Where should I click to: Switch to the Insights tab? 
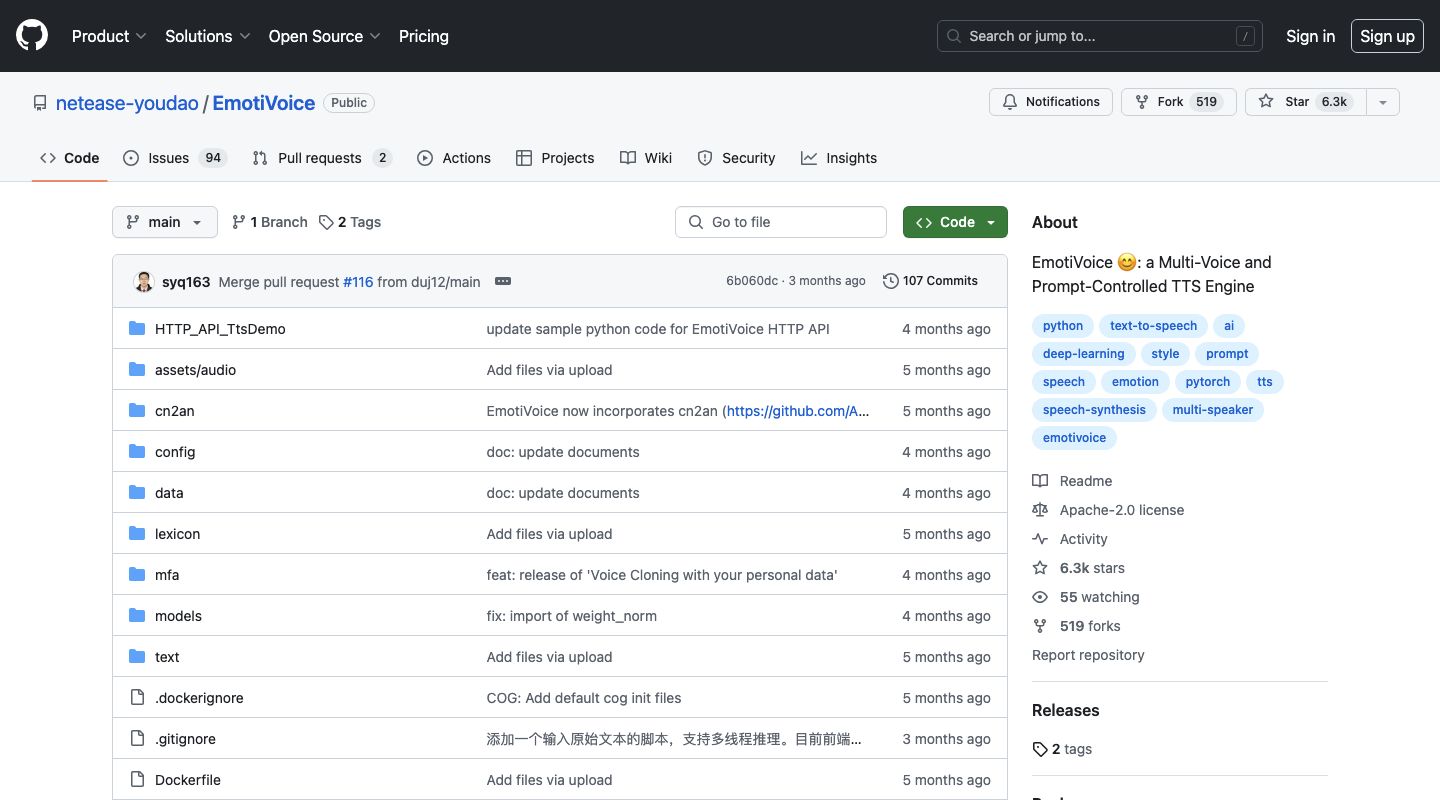[839, 158]
